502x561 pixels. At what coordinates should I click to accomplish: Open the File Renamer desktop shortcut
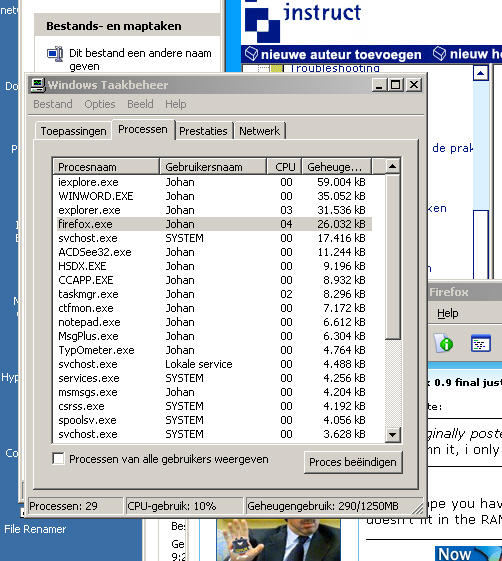pyautogui.click(x=35, y=529)
